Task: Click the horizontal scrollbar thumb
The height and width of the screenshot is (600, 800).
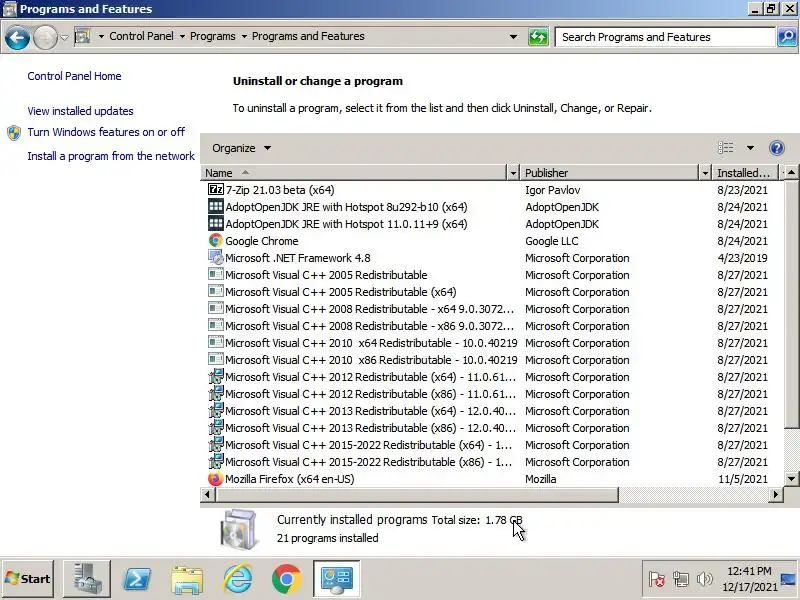Action: 417,494
